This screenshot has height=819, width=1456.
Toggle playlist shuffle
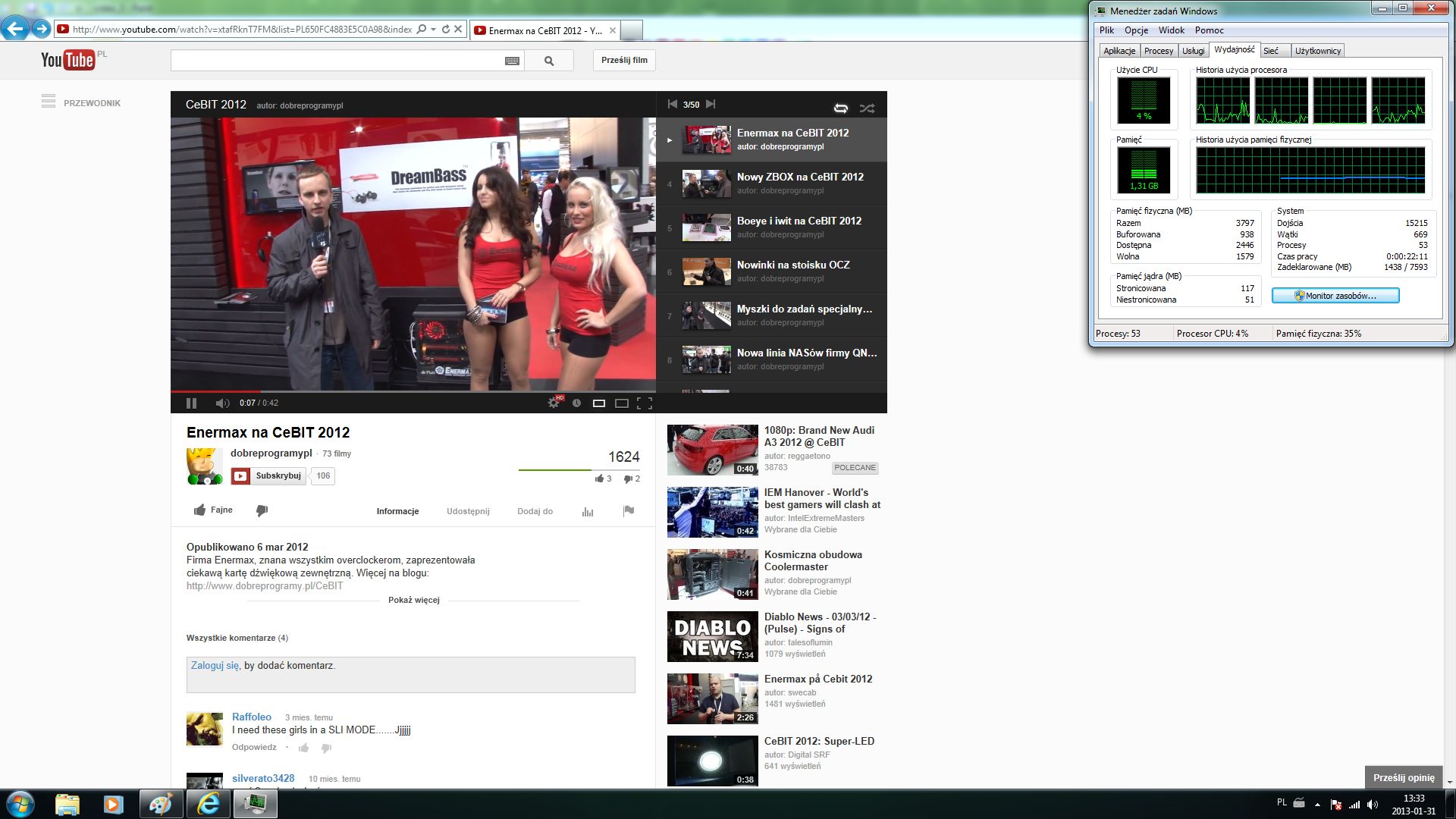tap(867, 108)
